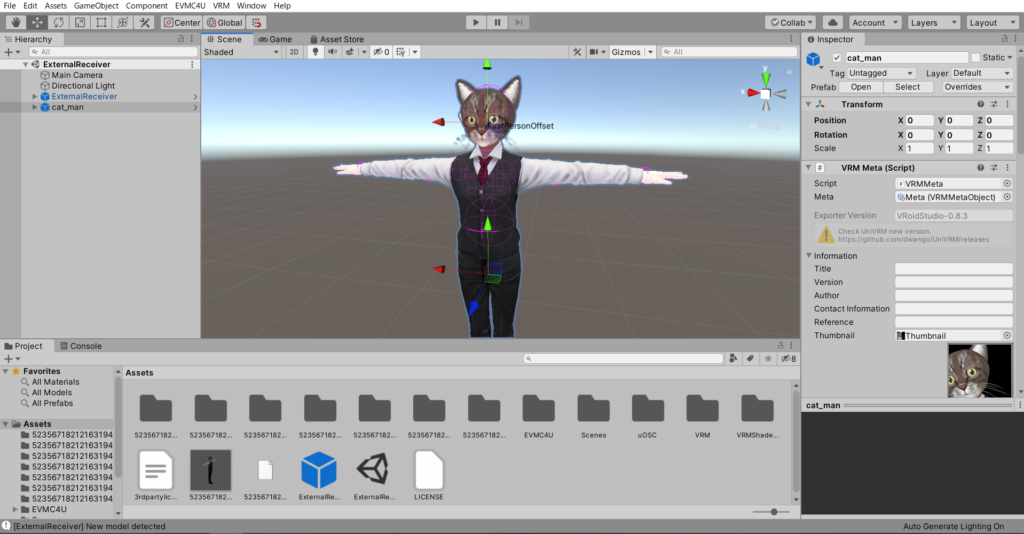1024x534 pixels.
Task: Click search by type icon in Project
Action: tap(733, 358)
